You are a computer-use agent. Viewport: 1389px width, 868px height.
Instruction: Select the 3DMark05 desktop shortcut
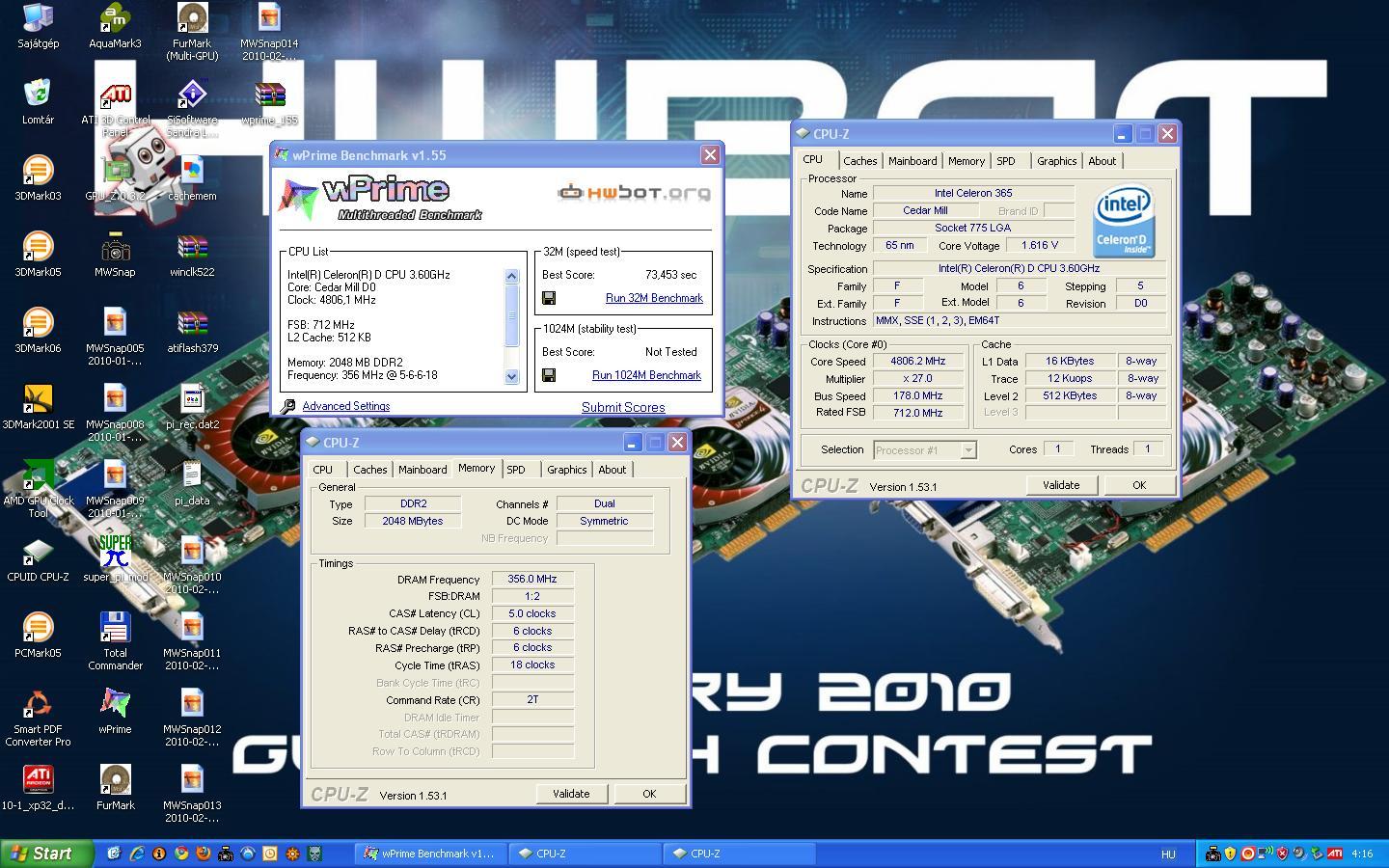tap(38, 254)
